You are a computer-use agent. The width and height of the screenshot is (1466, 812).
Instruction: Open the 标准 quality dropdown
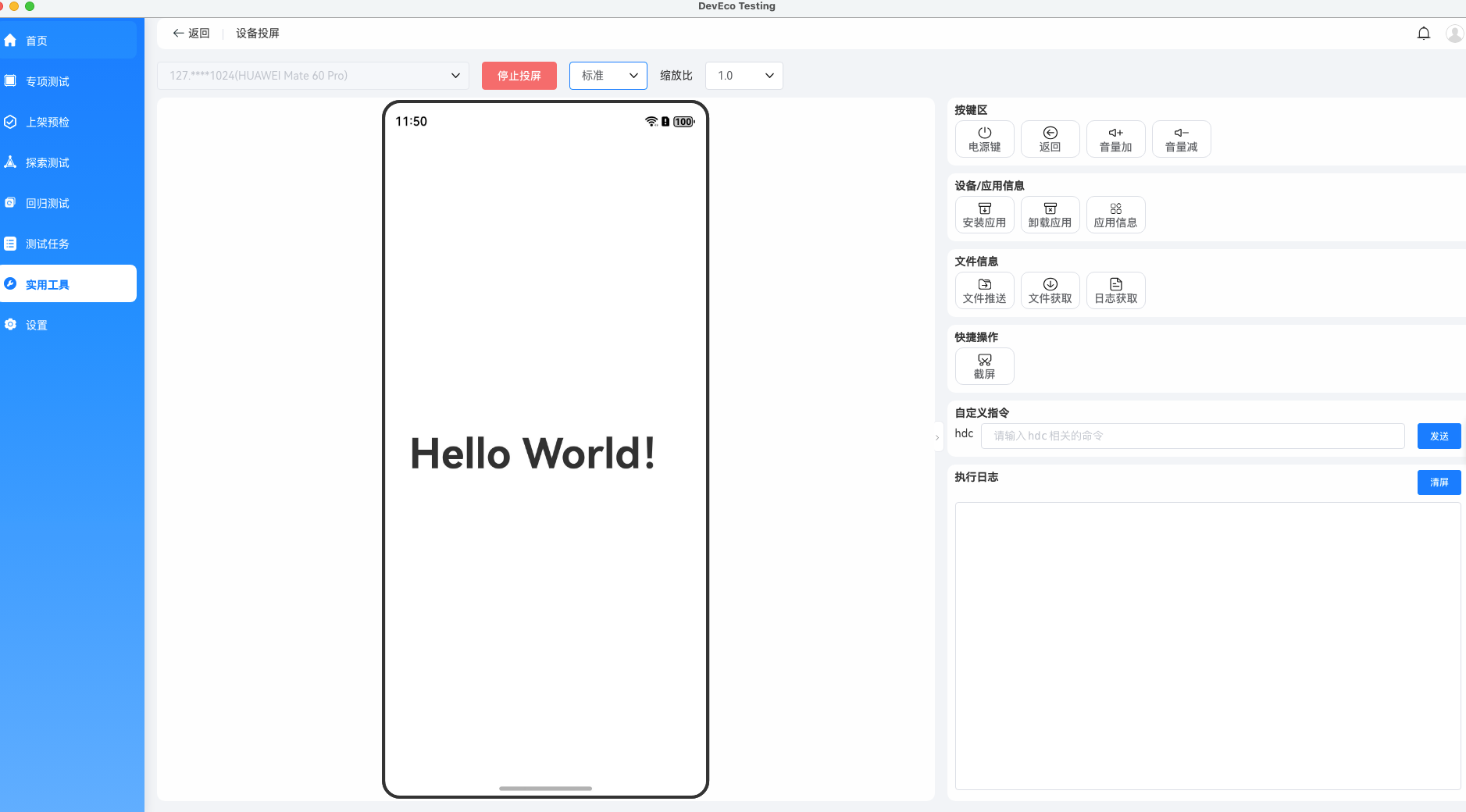tap(608, 76)
